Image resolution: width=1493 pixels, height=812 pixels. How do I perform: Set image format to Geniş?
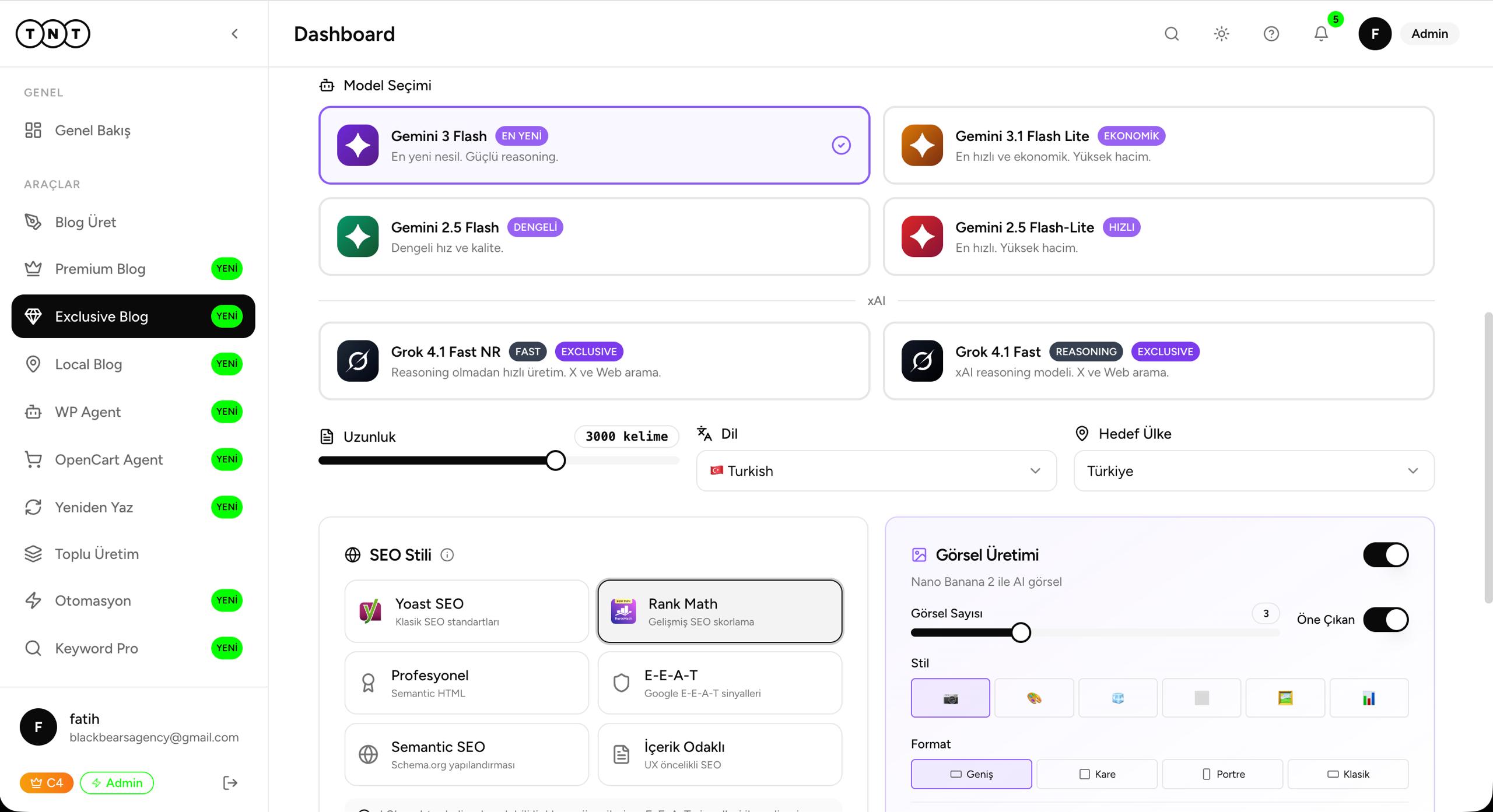point(971,774)
